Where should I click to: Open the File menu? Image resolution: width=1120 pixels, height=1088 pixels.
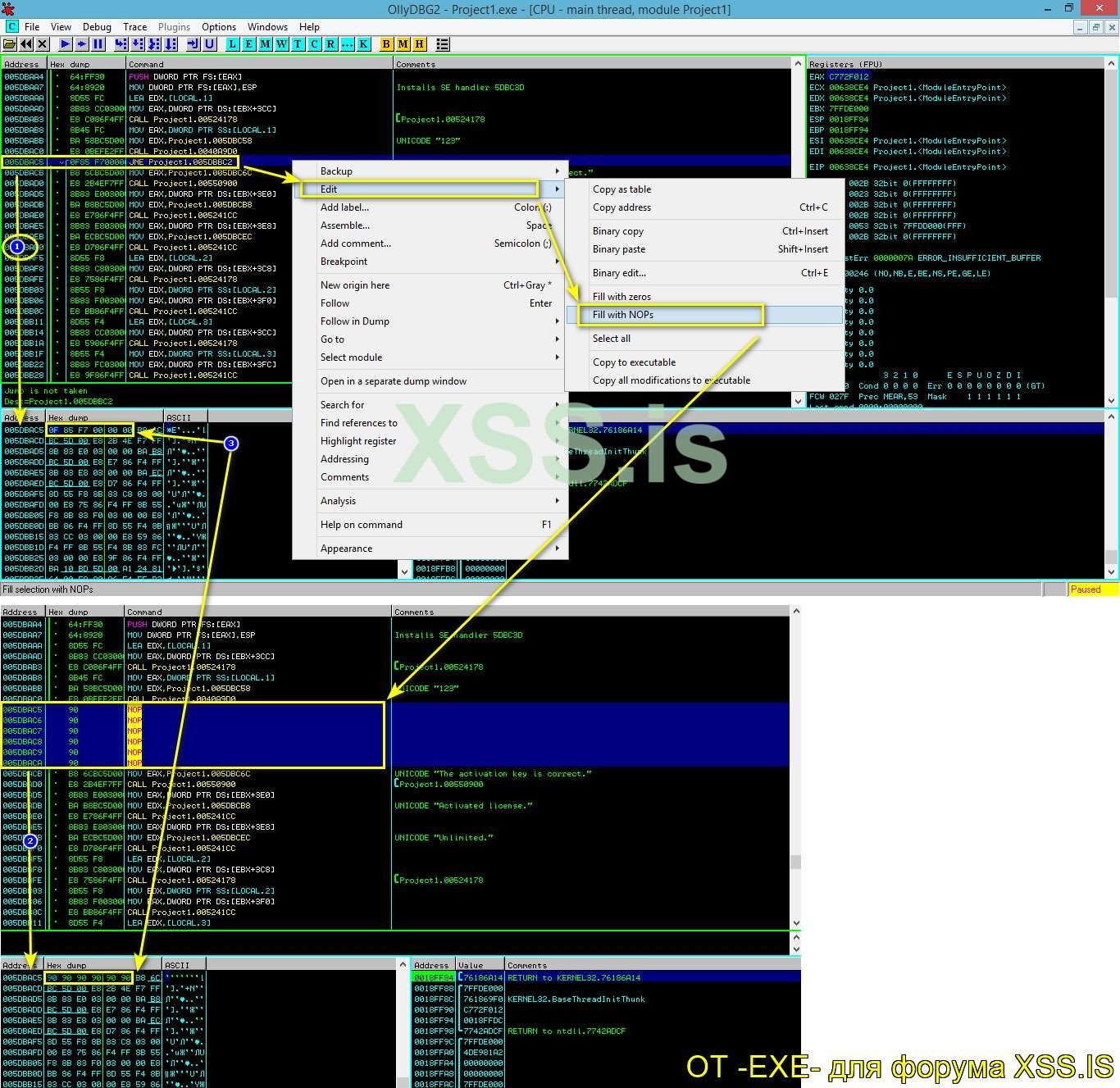click(32, 27)
